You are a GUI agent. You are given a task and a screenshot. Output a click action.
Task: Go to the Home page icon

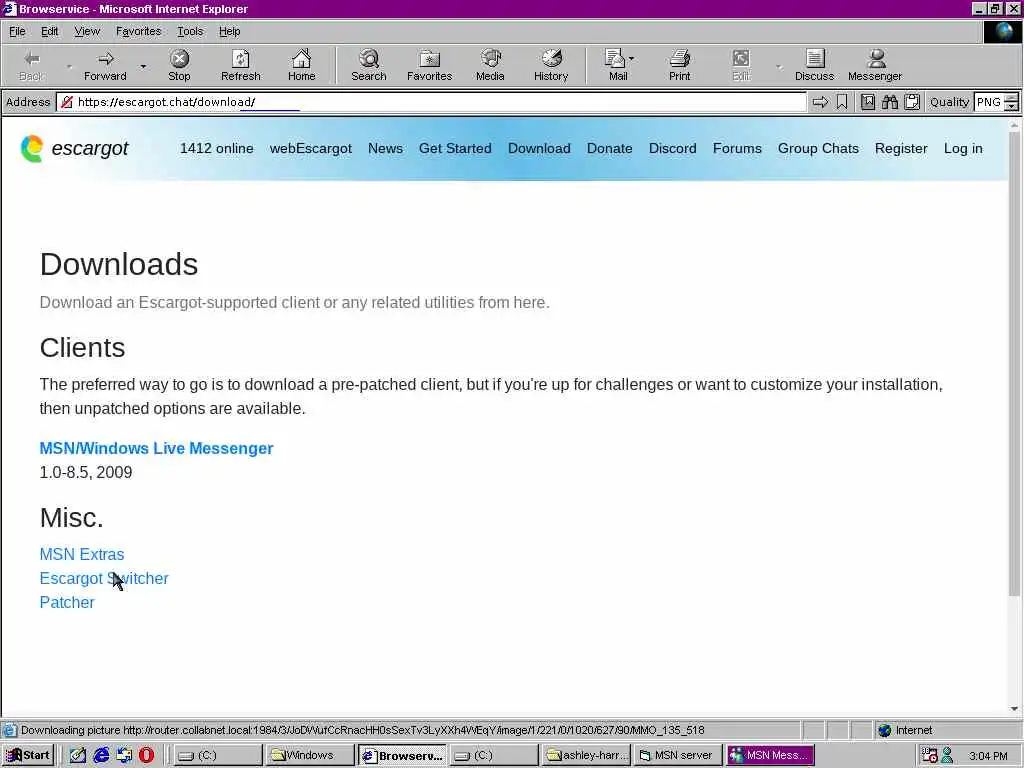pos(301,65)
